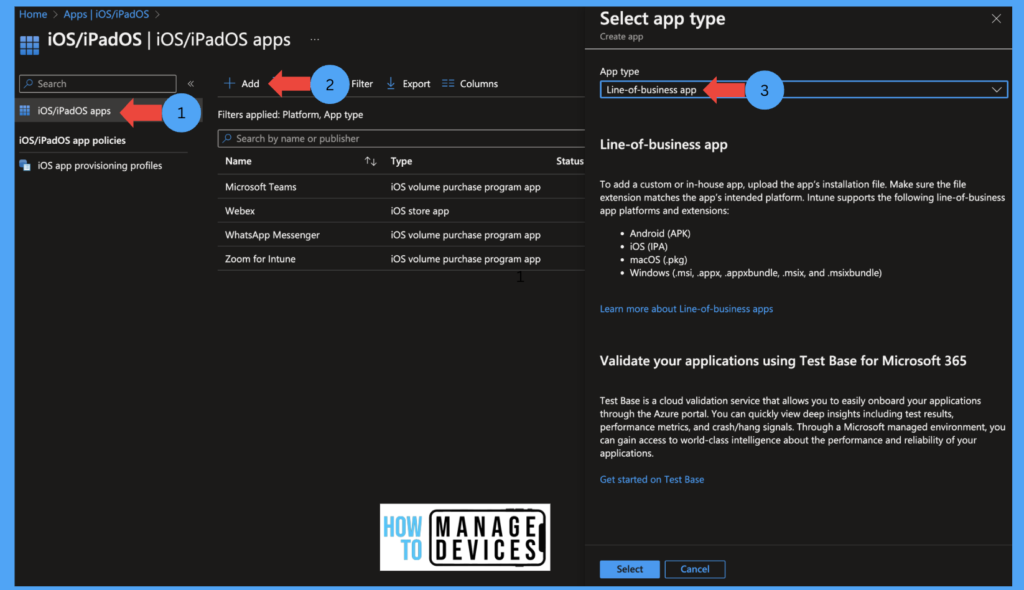Viewport: 1024px width, 590px height.
Task: Collapse the sidebar with double chevron
Action: point(191,84)
